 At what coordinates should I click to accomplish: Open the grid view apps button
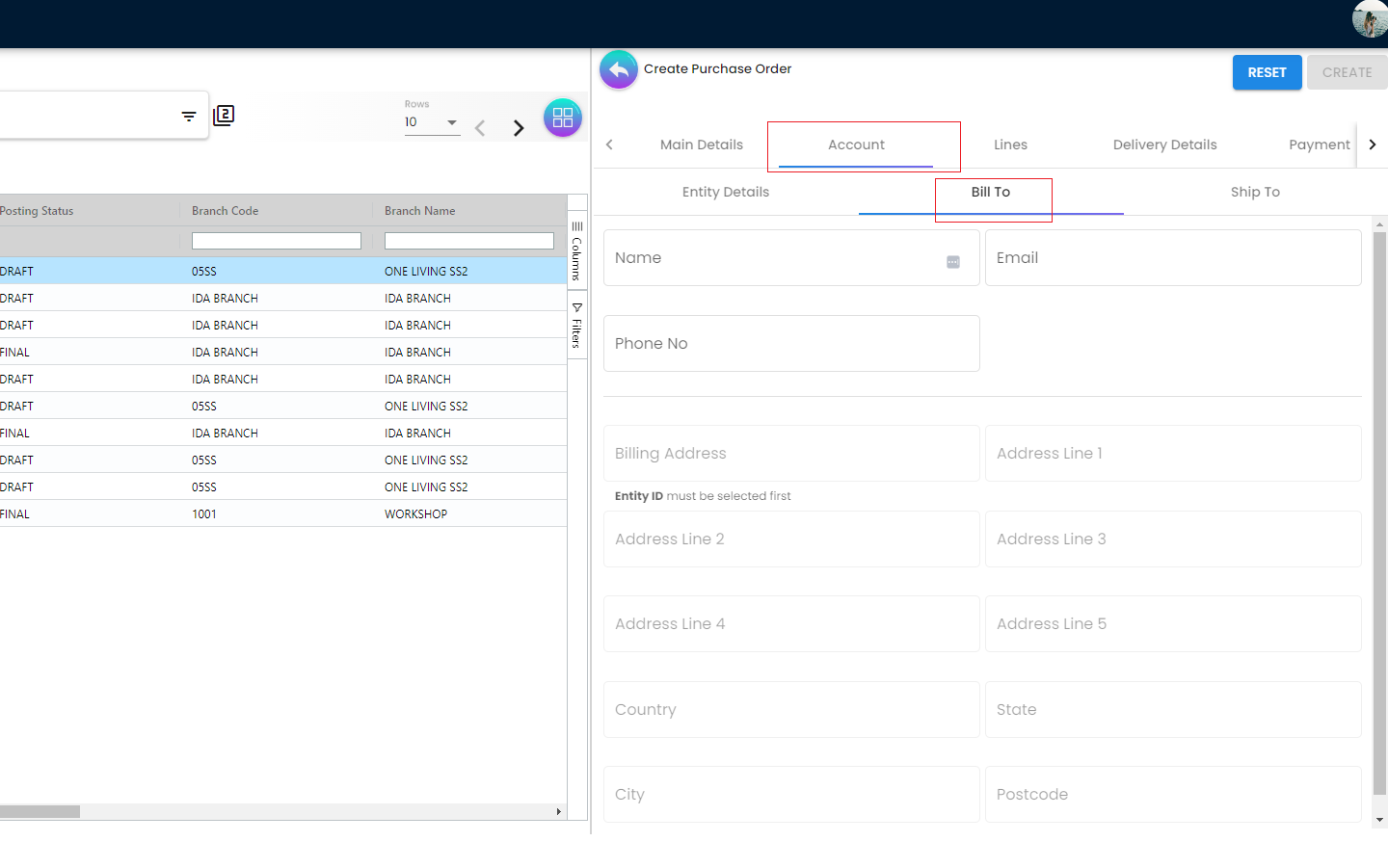(563, 118)
